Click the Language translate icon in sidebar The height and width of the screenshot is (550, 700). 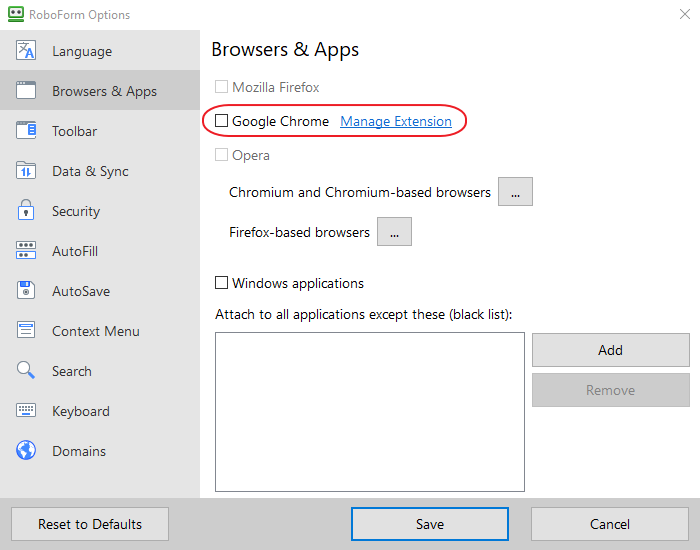coord(26,50)
